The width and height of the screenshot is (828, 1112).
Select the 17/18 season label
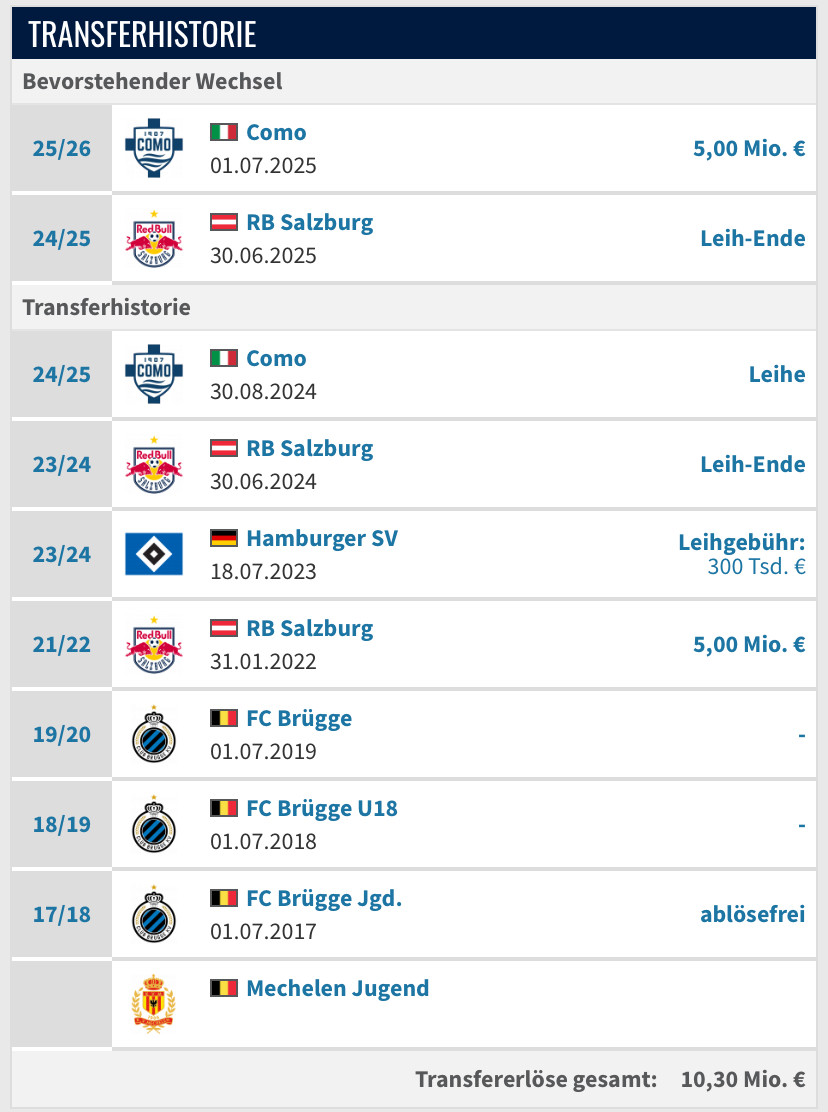(61, 914)
